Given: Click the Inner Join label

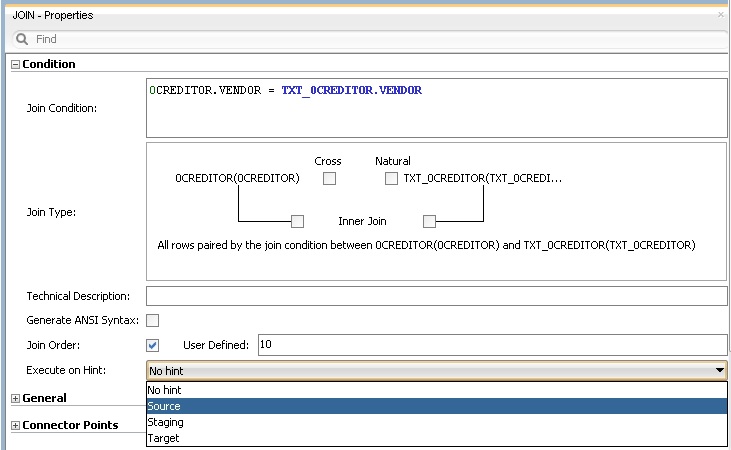Looking at the screenshot, I should pos(362,222).
